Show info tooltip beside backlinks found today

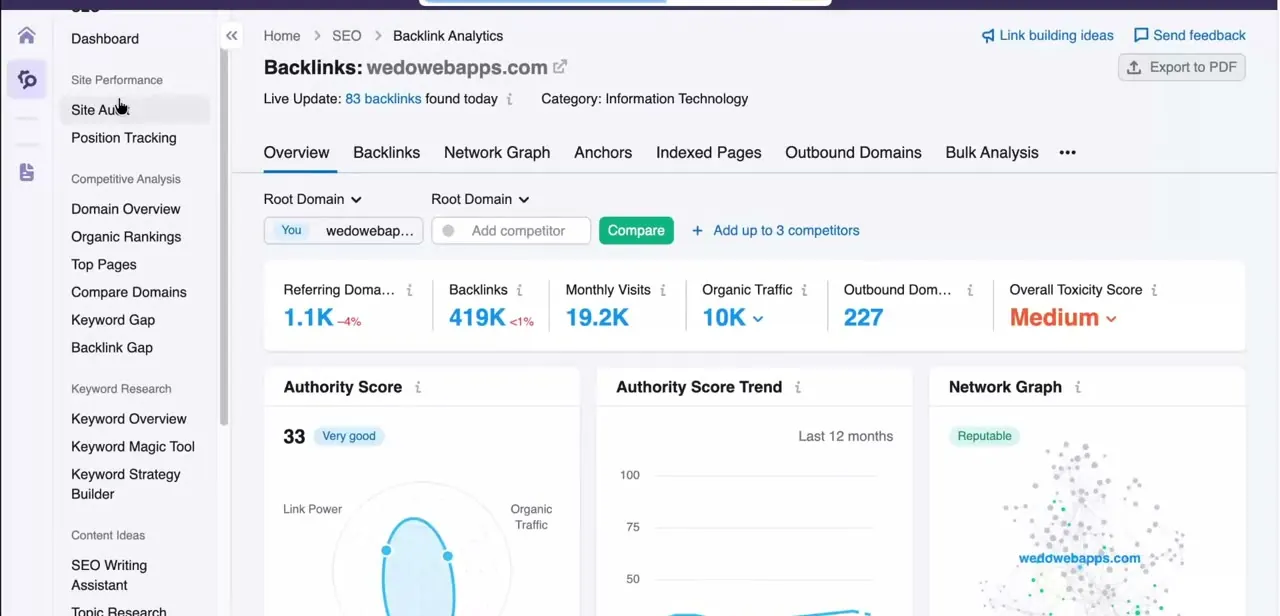click(510, 99)
